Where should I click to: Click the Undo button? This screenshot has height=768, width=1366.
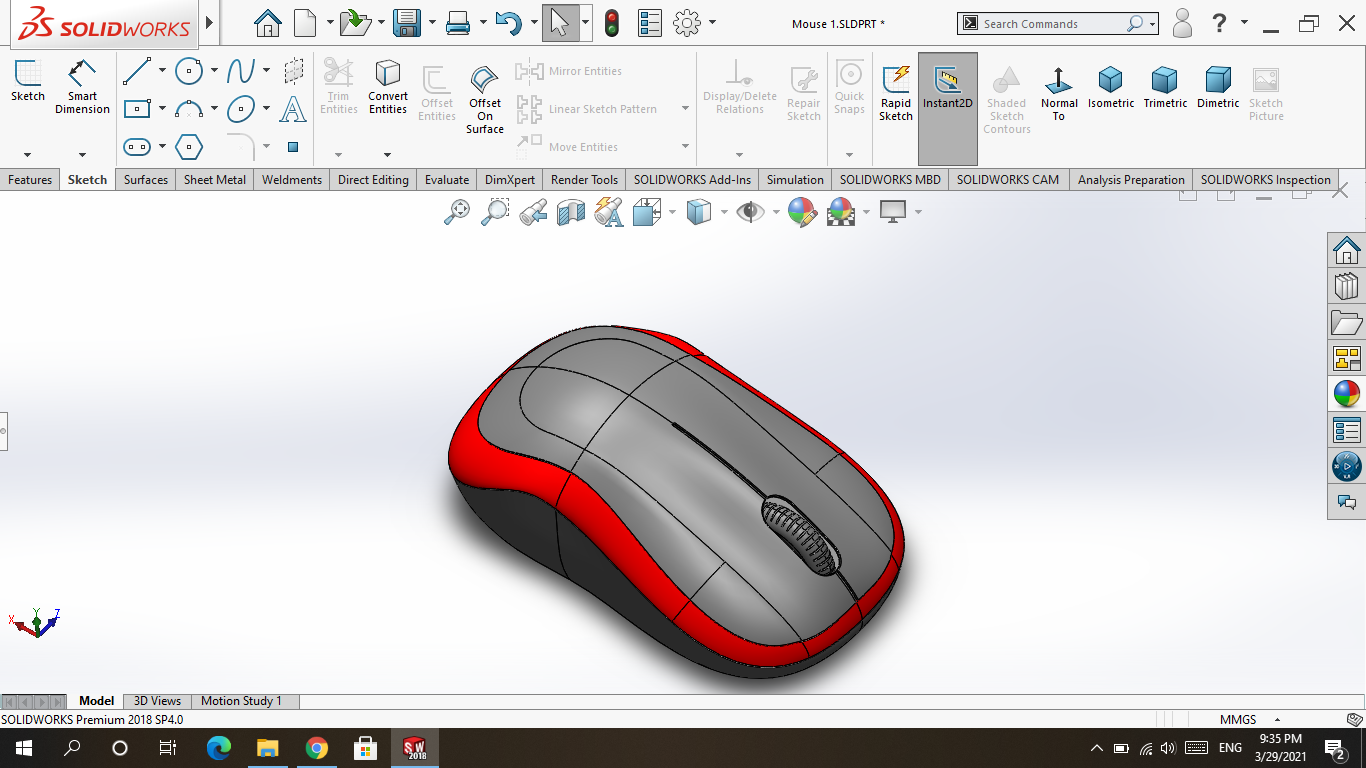tap(508, 23)
